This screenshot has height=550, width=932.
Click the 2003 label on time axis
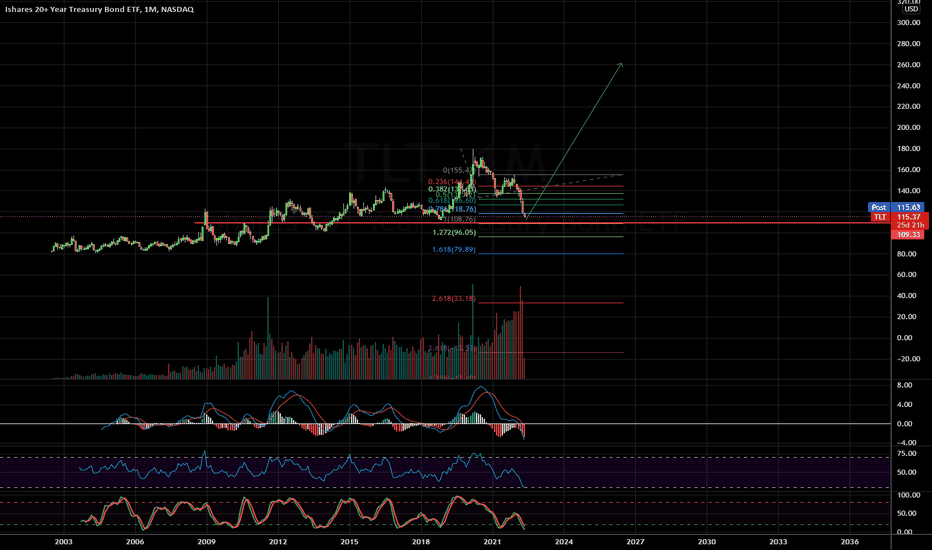pos(63,542)
